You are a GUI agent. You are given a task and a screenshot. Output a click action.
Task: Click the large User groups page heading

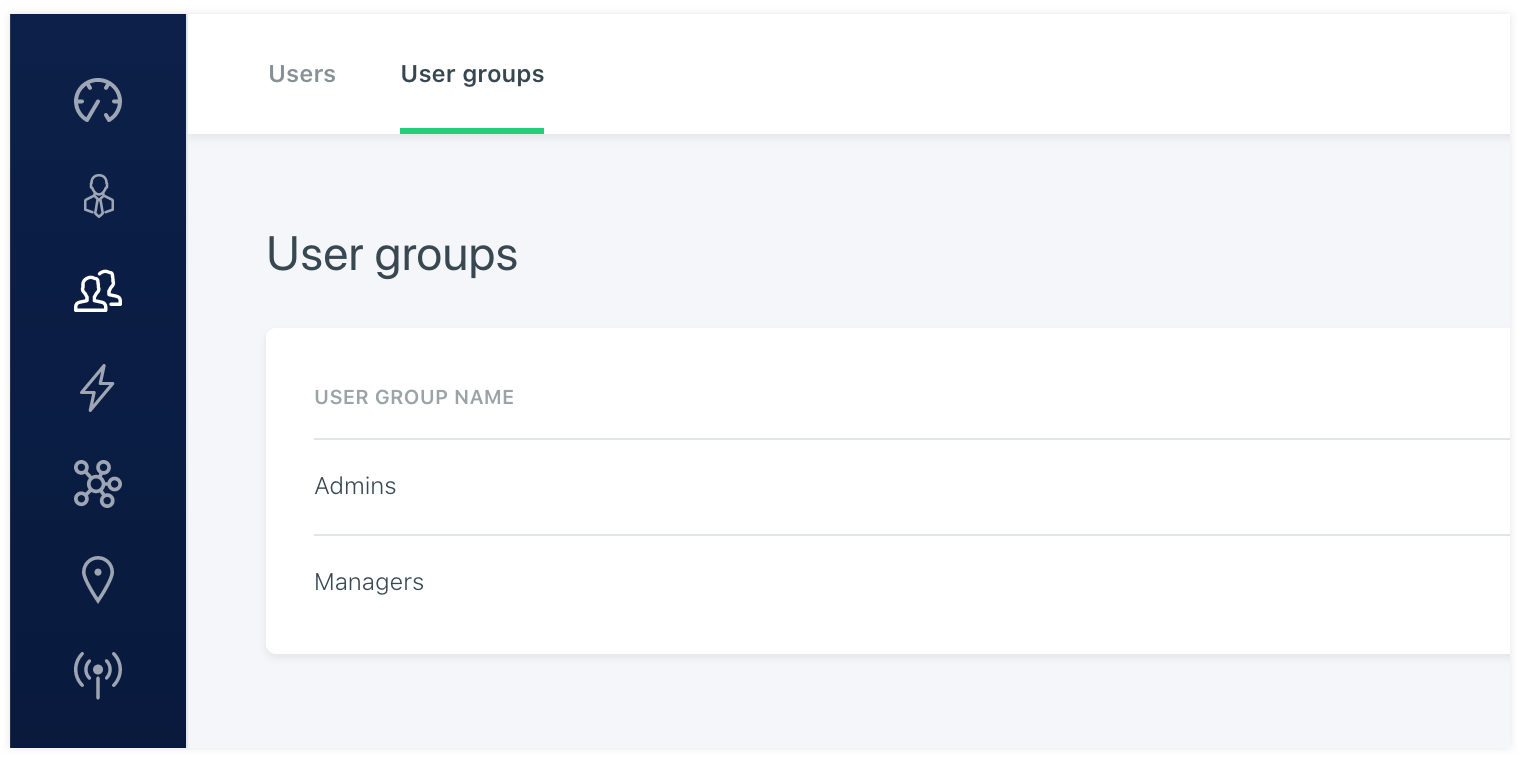392,254
